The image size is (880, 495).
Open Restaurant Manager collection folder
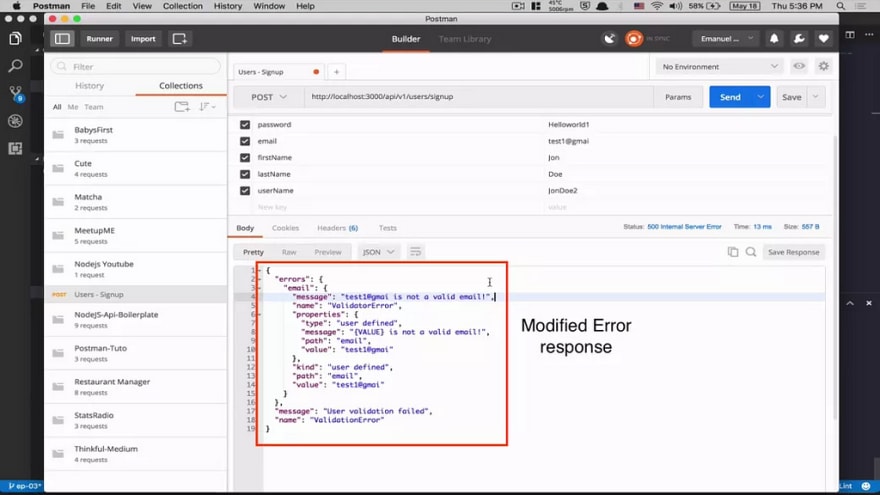tap(136, 387)
